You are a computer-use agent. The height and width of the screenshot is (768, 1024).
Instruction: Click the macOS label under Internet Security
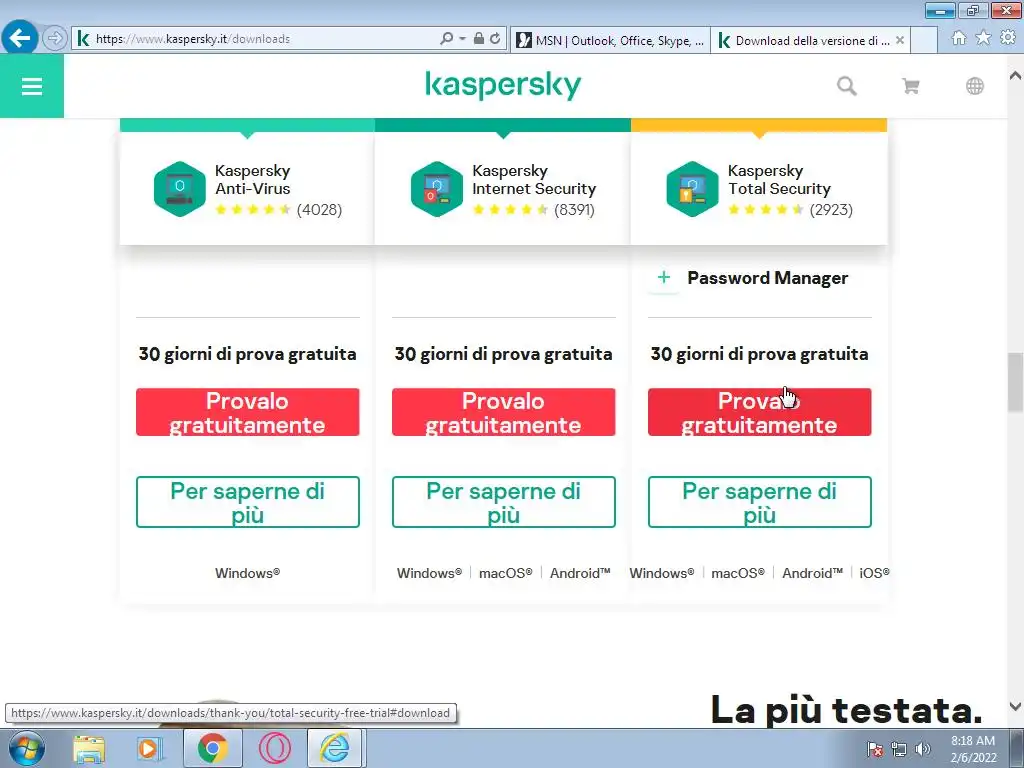(505, 573)
